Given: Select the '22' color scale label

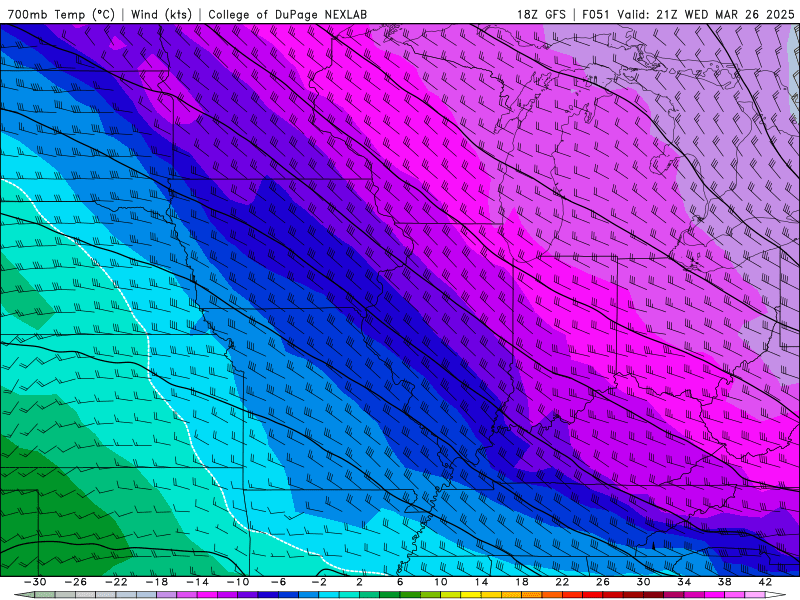Looking at the screenshot, I should pos(562,582).
